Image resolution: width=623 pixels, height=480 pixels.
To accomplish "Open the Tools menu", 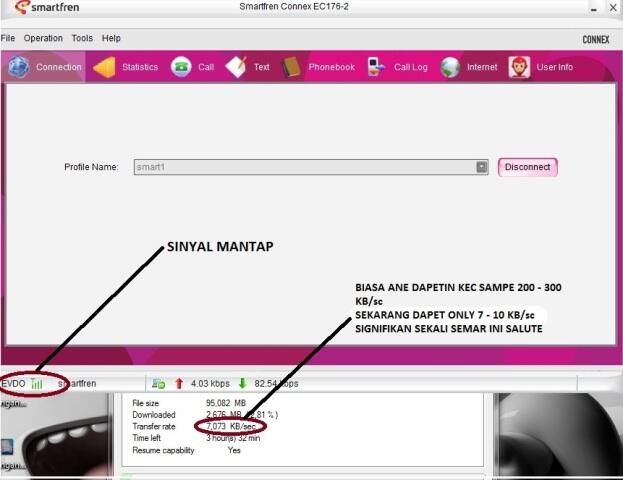I will (x=82, y=38).
